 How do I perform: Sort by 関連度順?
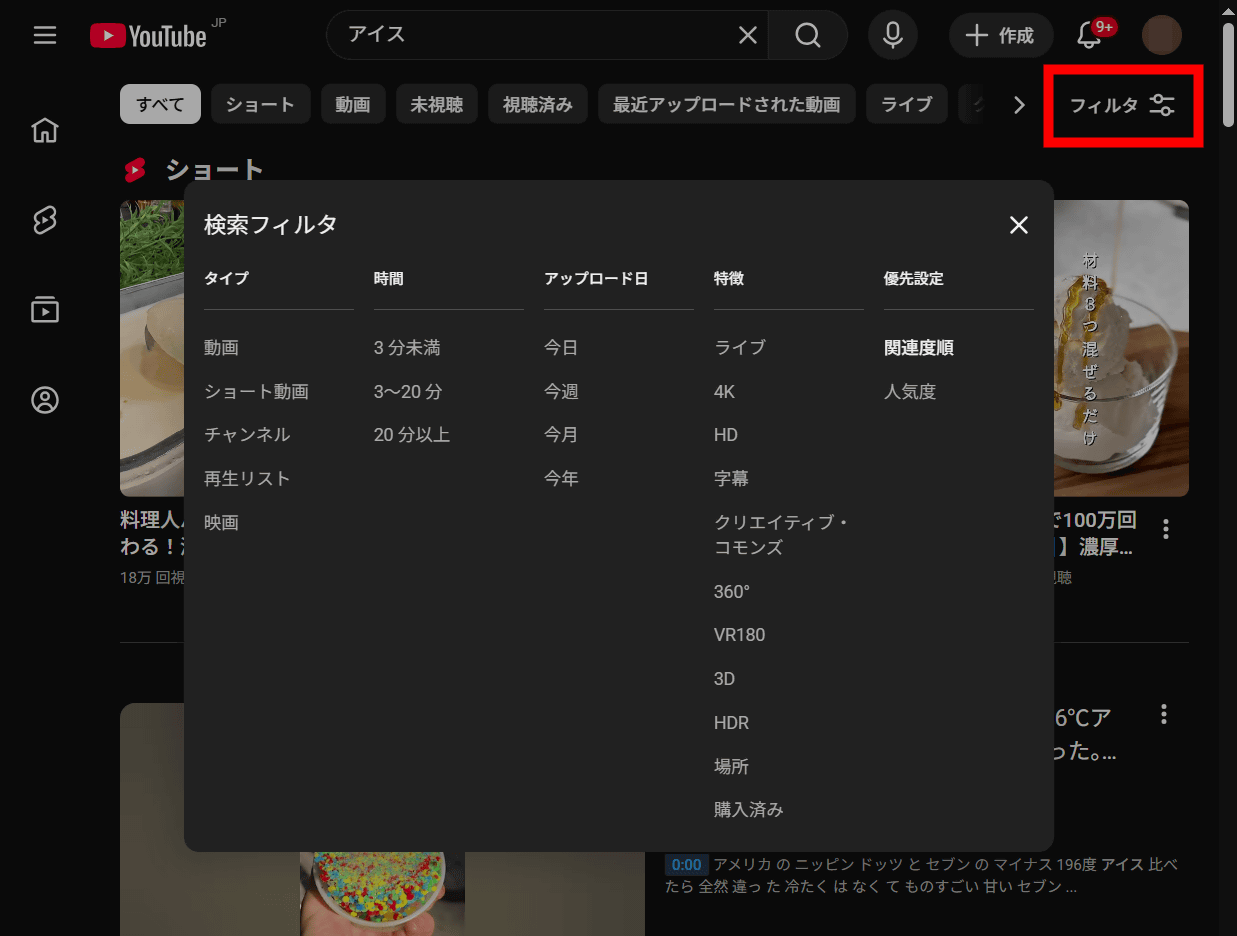coord(919,348)
